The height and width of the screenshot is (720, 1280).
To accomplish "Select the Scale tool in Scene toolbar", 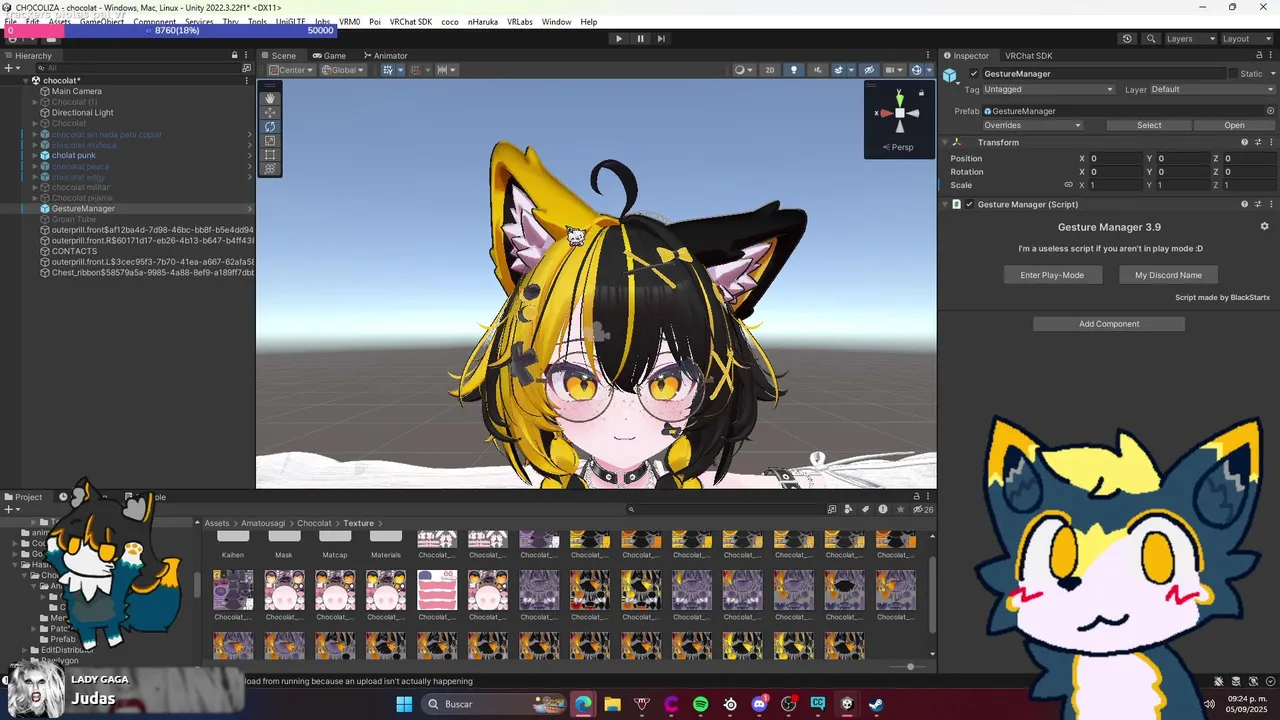I will 270,141.
